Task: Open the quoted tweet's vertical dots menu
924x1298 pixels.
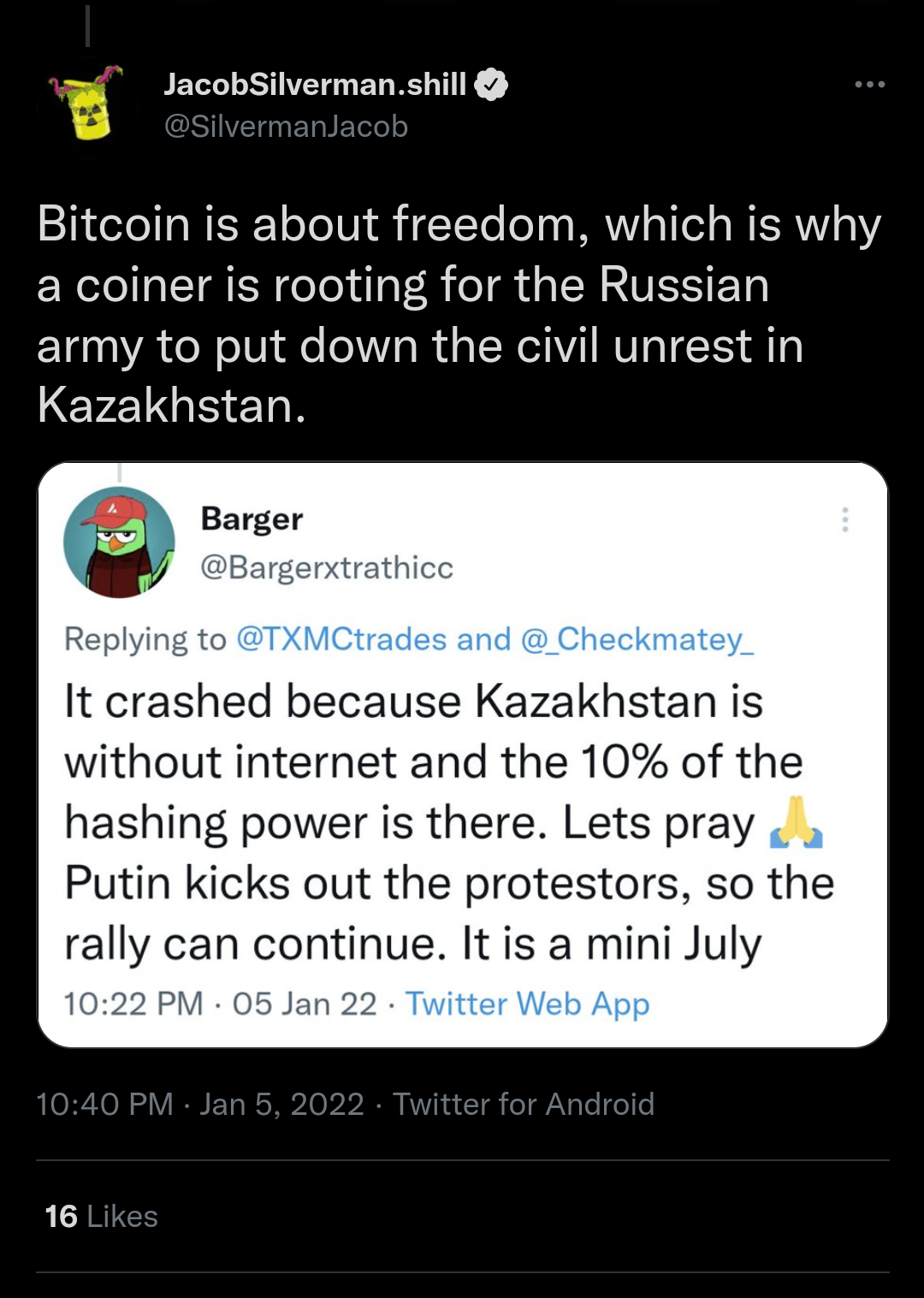Action: [x=845, y=519]
